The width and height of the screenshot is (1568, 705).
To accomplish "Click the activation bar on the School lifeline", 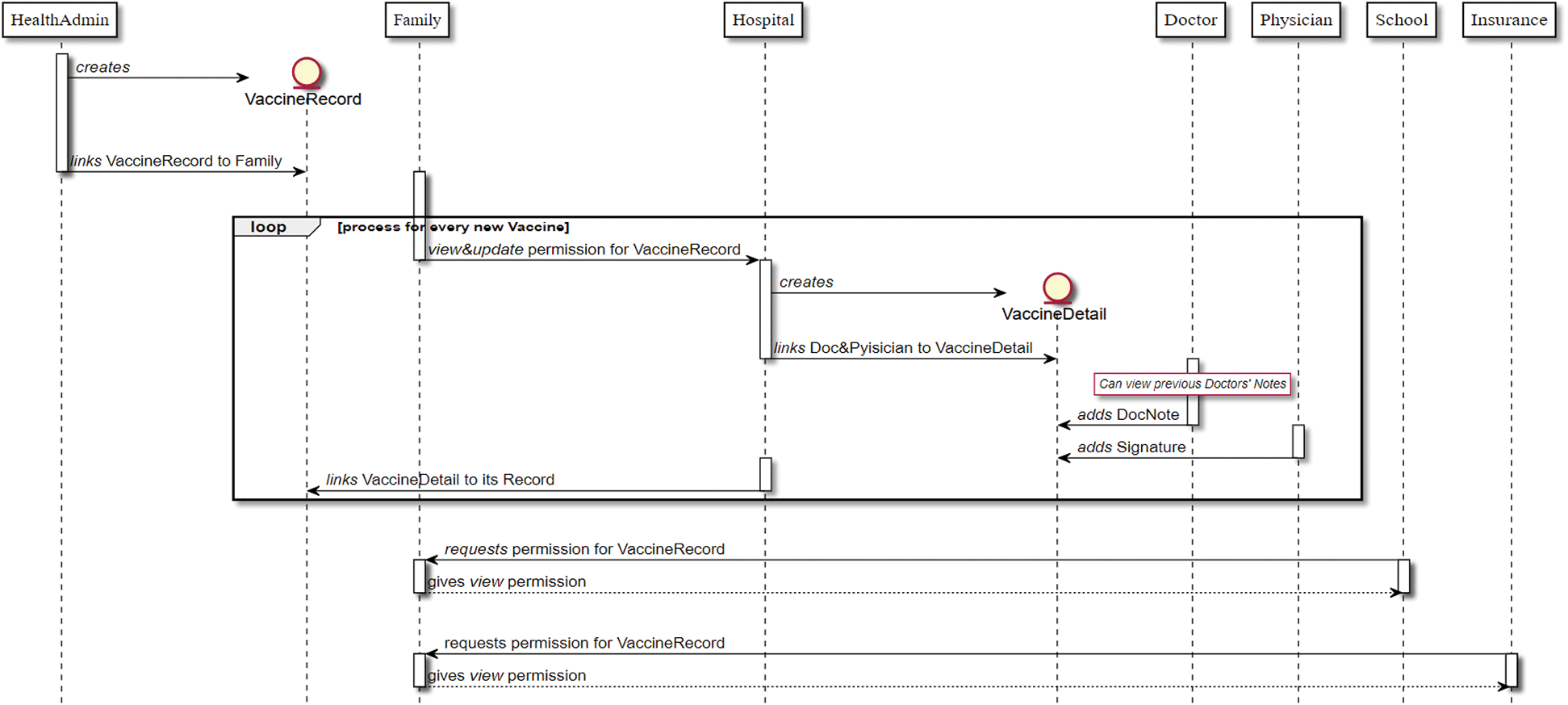I will coord(1403,576).
